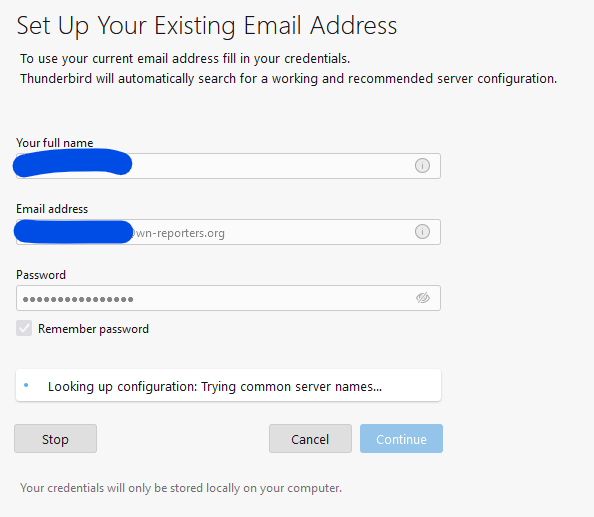Click the blue loading spinner dot
Screen dimensions: 594x517
click(x=26, y=385)
